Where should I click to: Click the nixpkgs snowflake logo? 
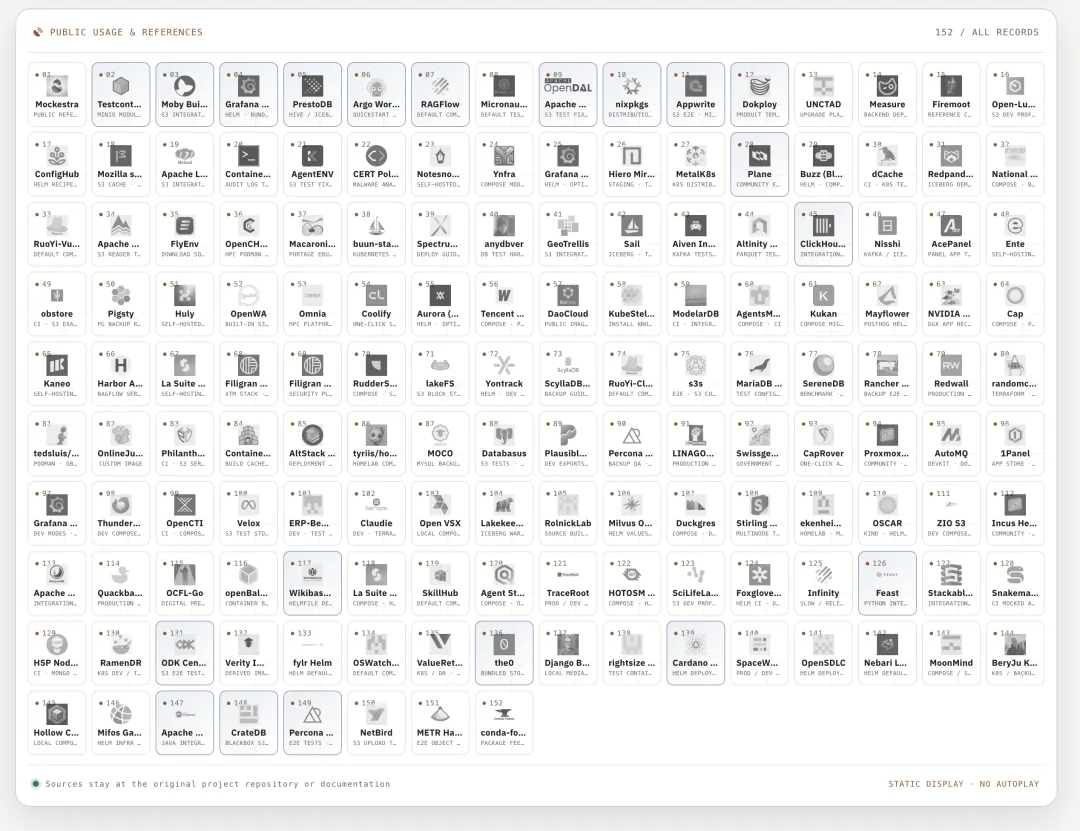coord(632,86)
